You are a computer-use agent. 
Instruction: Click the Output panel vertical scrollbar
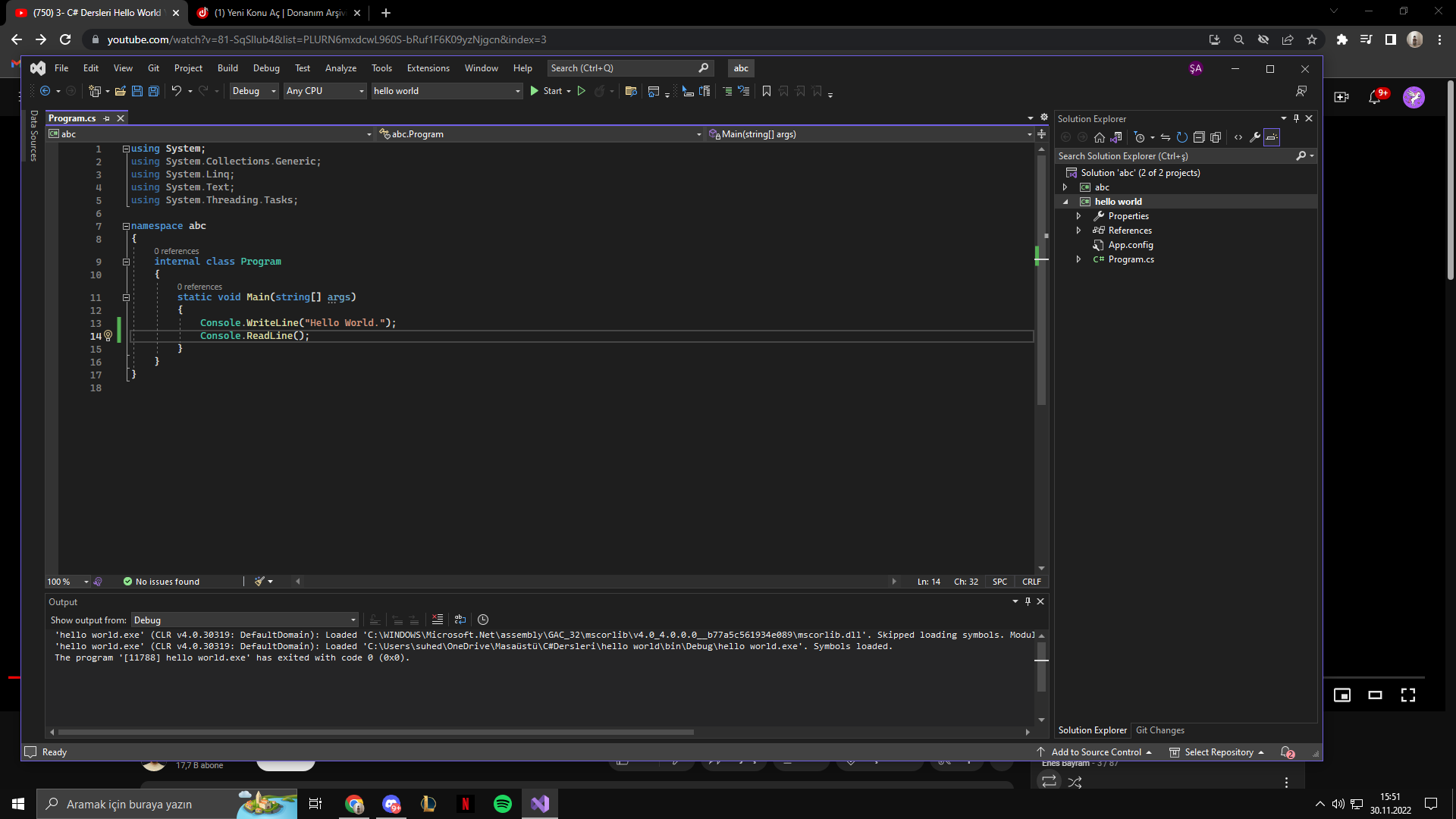pos(1041,667)
